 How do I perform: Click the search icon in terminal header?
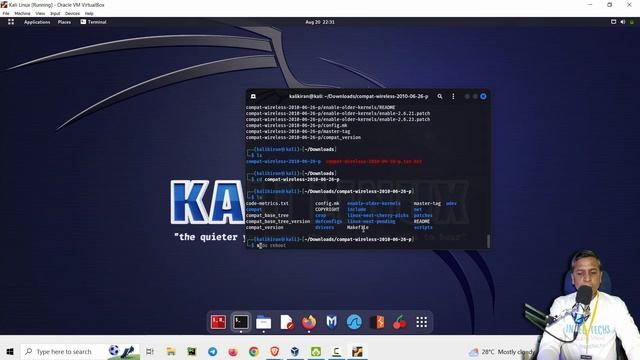click(440, 96)
